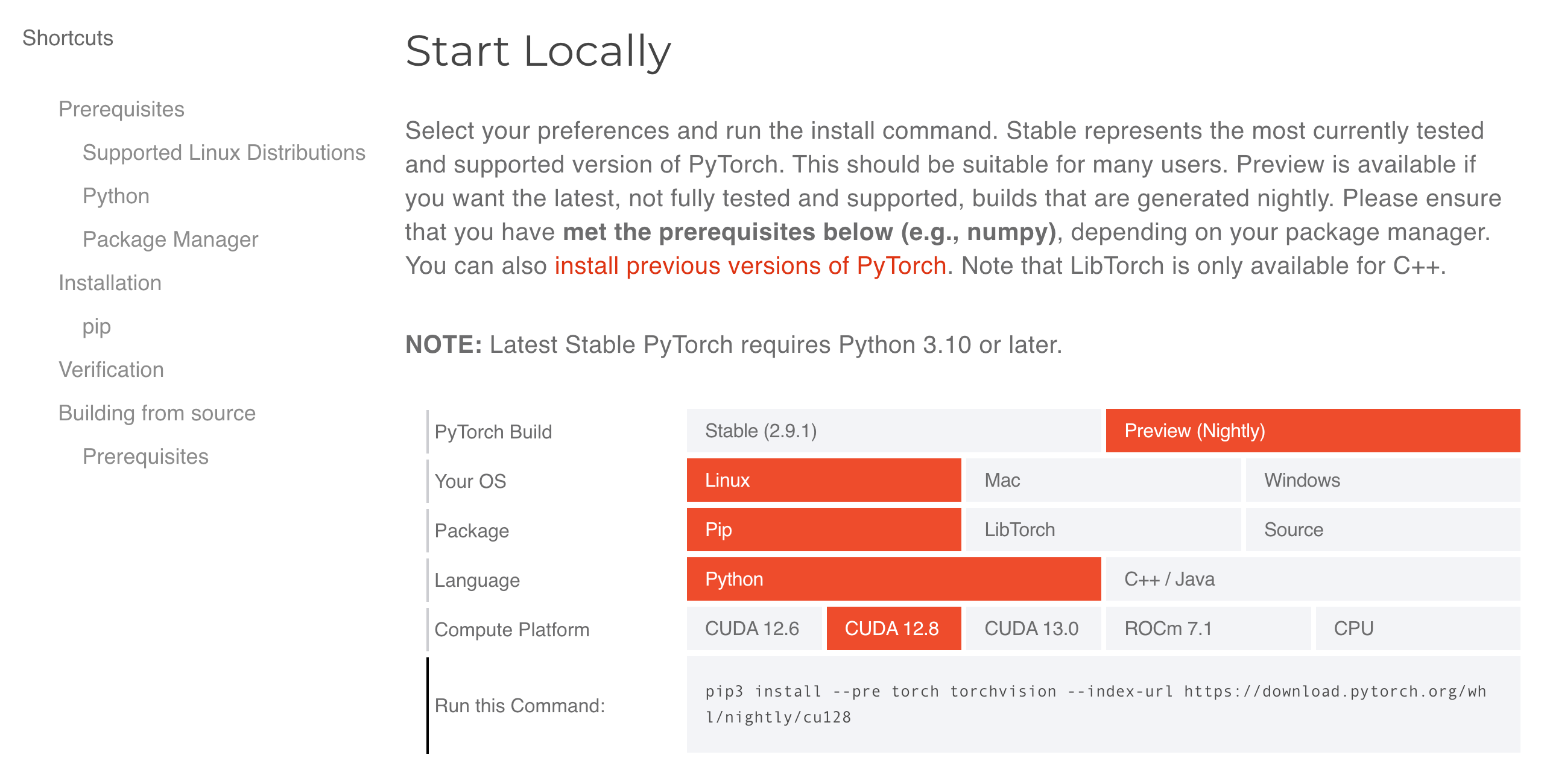Select Mac as your OS
This screenshot has height=784, width=1544.
[x=1103, y=480]
